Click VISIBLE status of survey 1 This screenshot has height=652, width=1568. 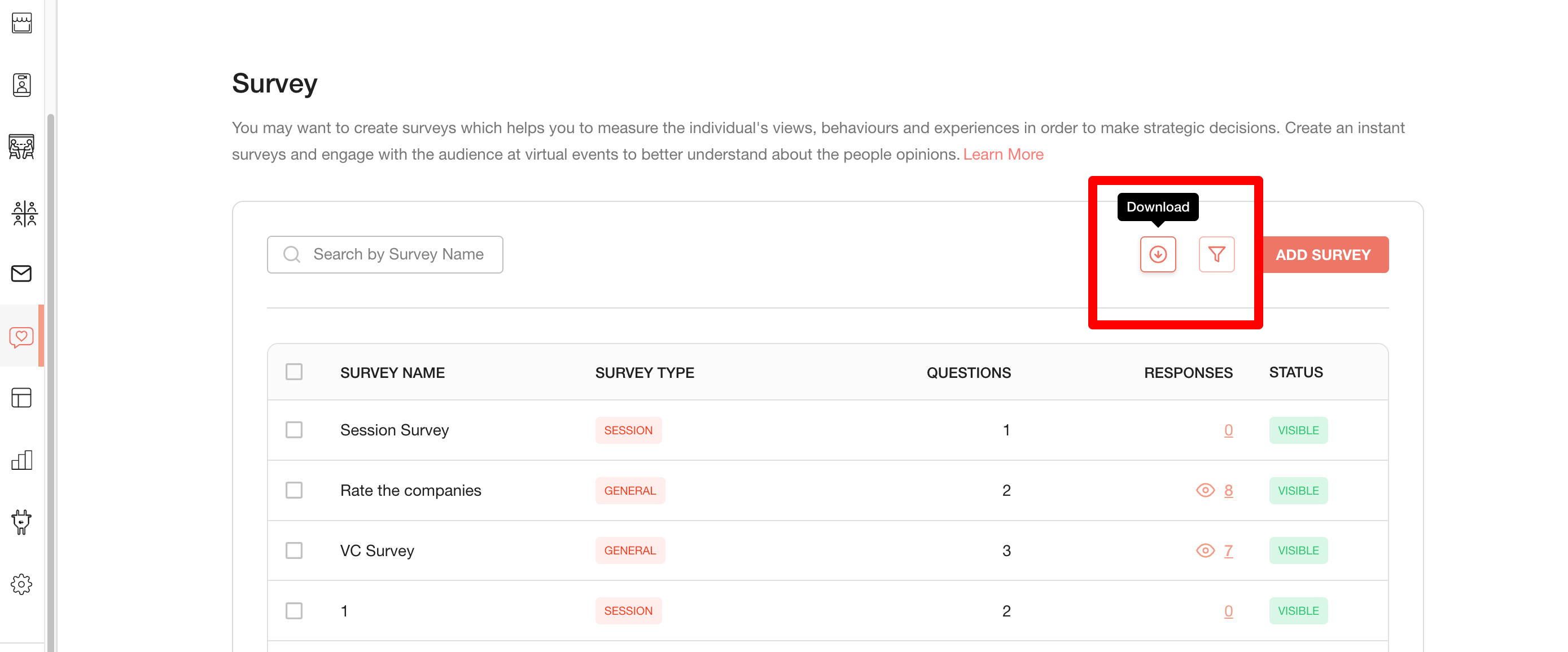coord(1298,611)
